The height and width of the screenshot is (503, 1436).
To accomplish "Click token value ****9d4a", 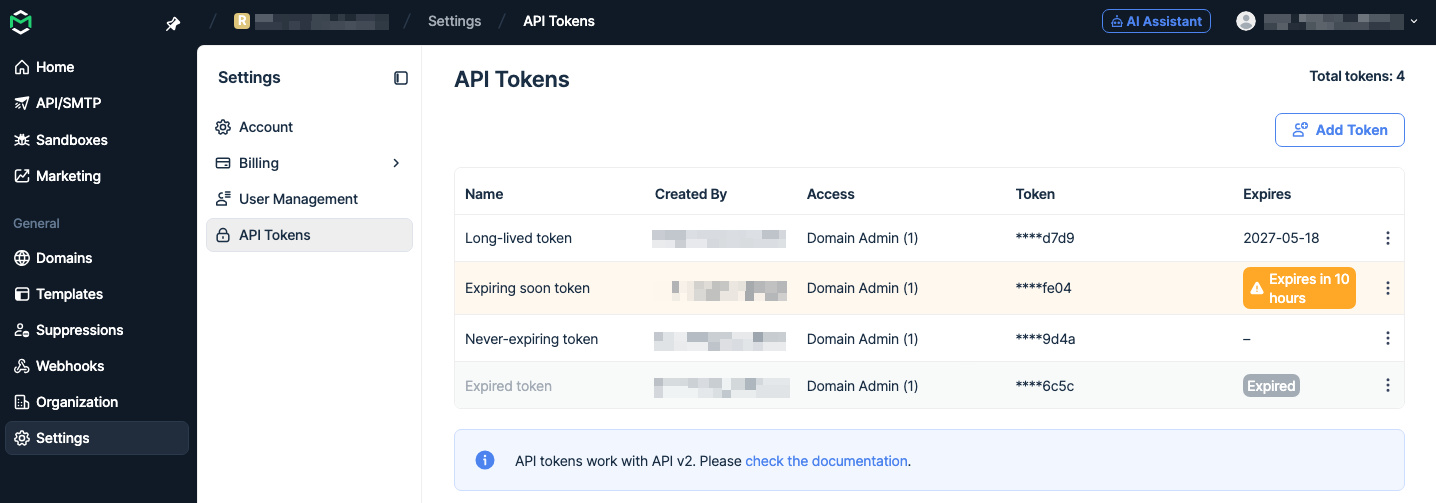I will coord(1045,339).
